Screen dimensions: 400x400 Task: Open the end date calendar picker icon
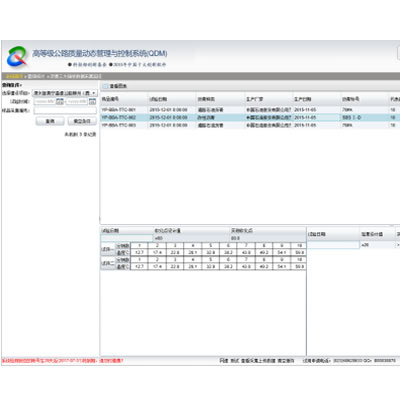[92, 101]
